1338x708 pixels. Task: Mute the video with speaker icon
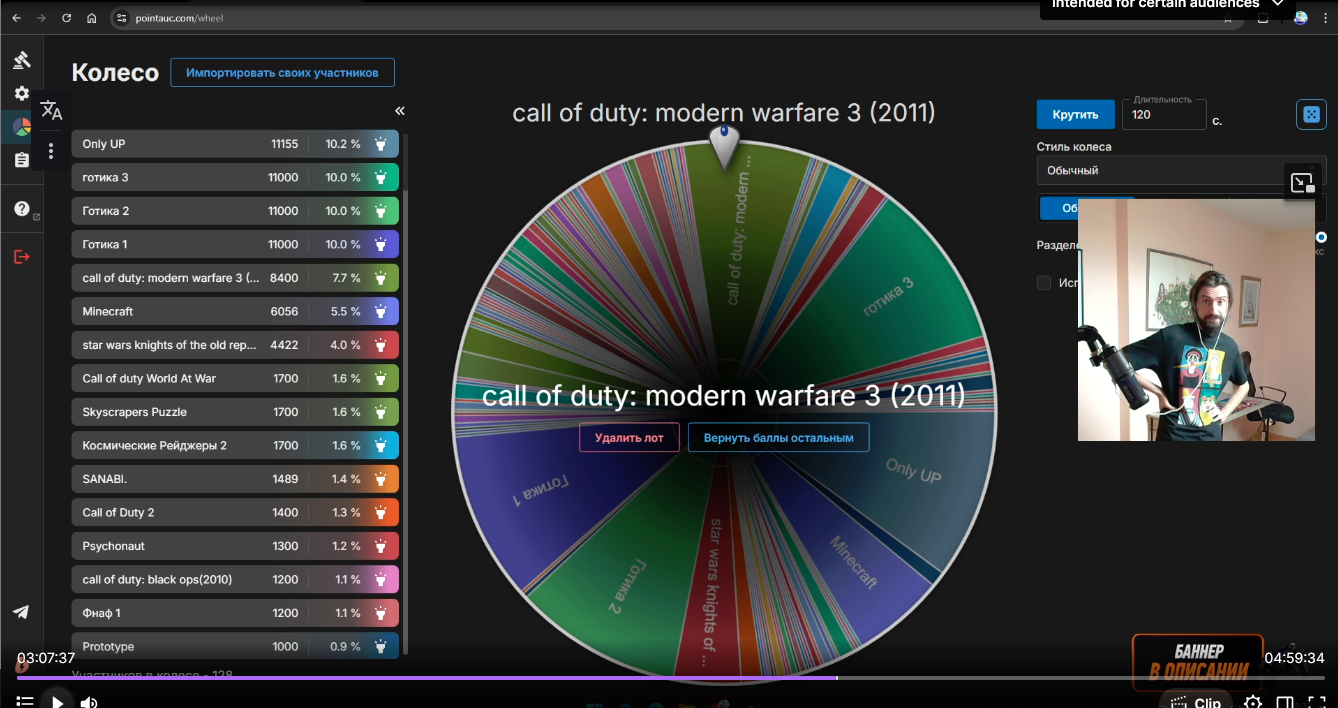(x=89, y=702)
